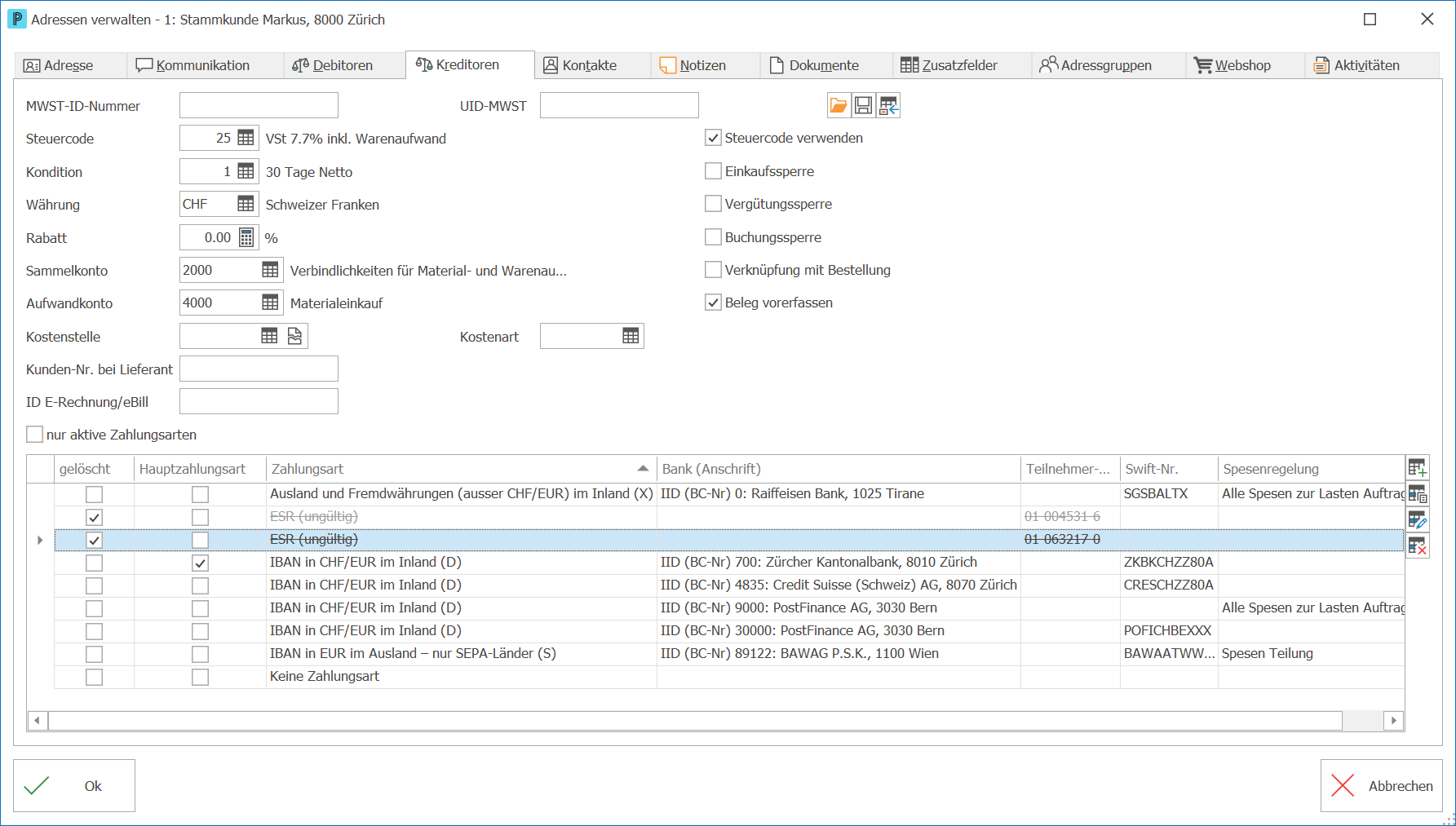This screenshot has height=826, width=1456.
Task: Switch to the Webshop tab
Action: coord(1243,65)
